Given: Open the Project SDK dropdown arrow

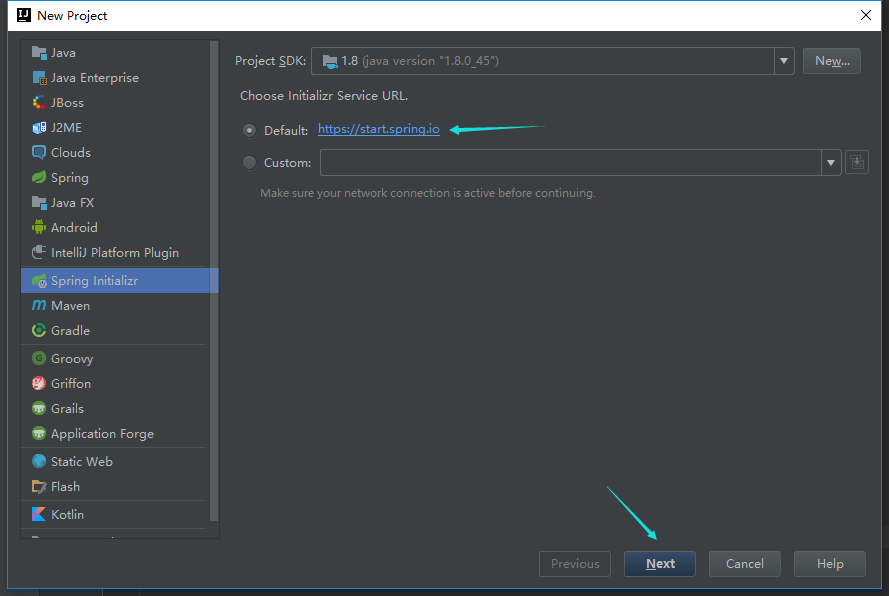Looking at the screenshot, I should coord(784,61).
